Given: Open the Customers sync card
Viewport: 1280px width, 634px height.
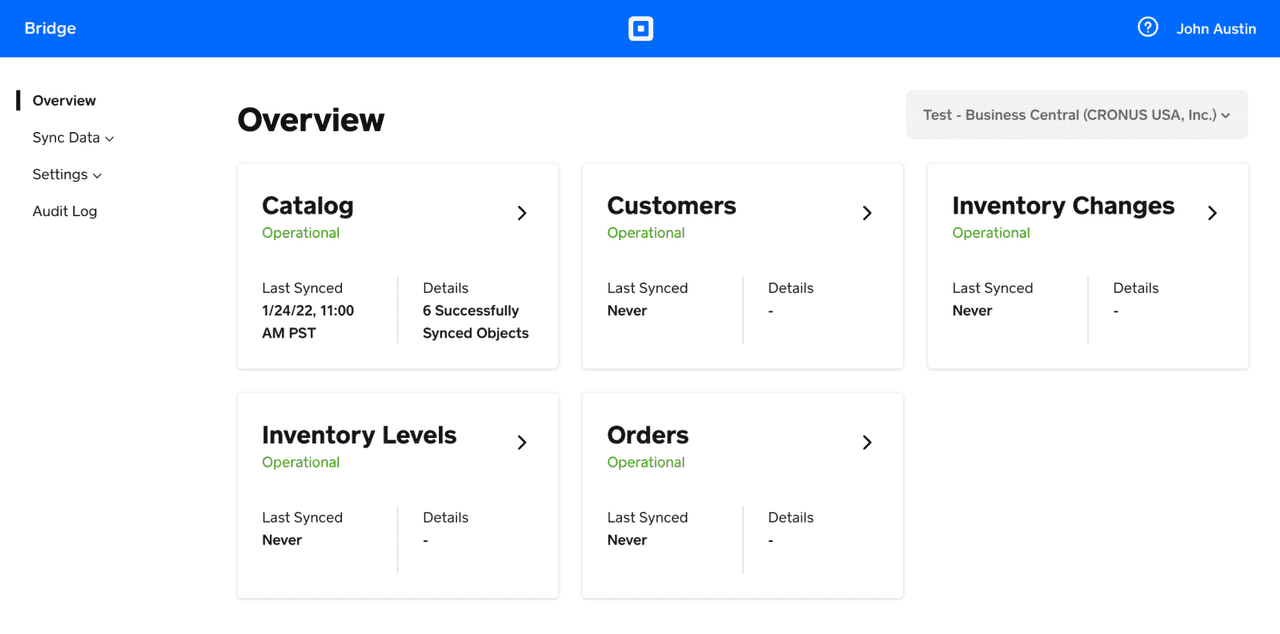Looking at the screenshot, I should click(x=742, y=265).
